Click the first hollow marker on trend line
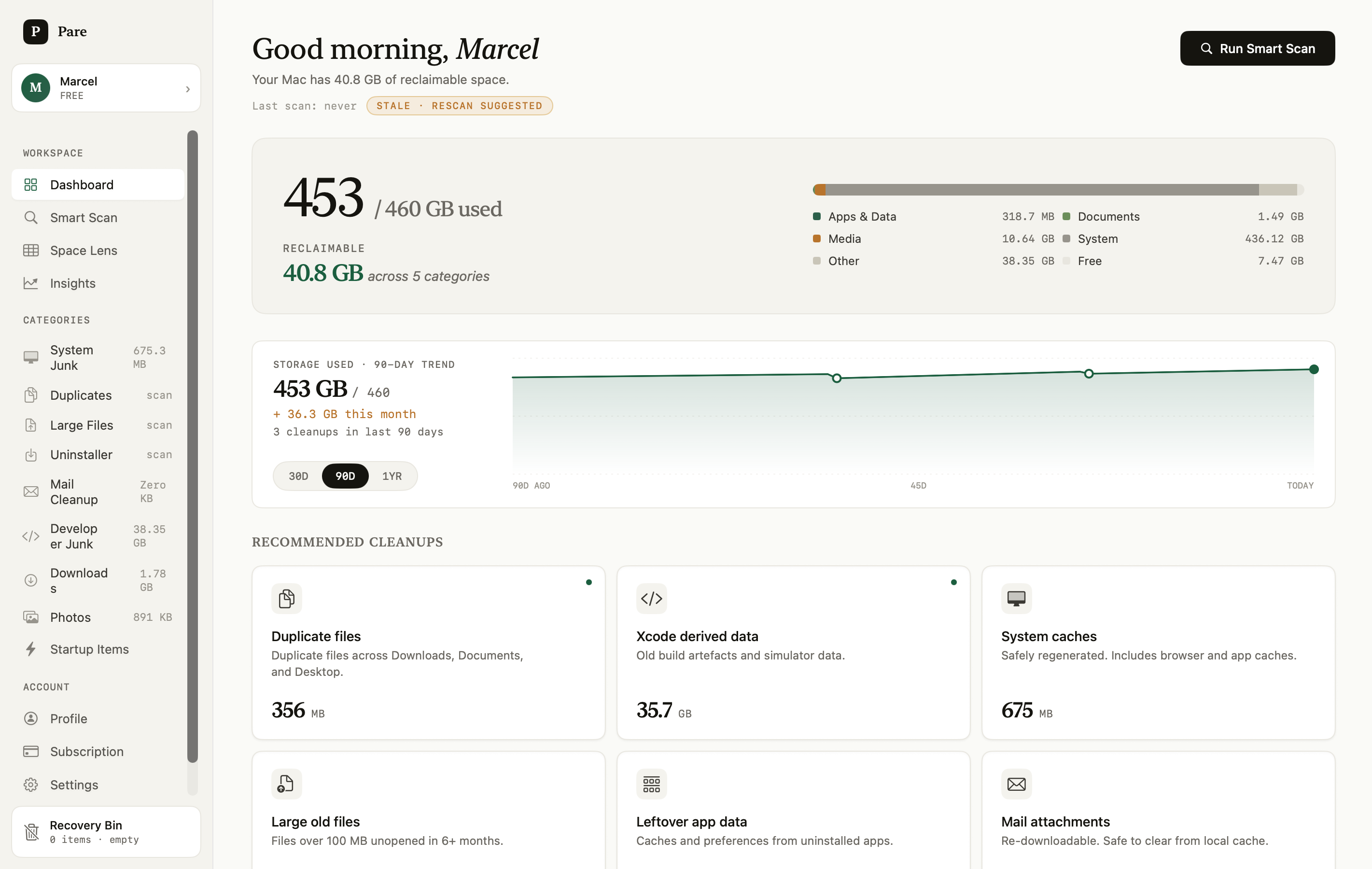The height and width of the screenshot is (869, 1372). click(x=837, y=378)
